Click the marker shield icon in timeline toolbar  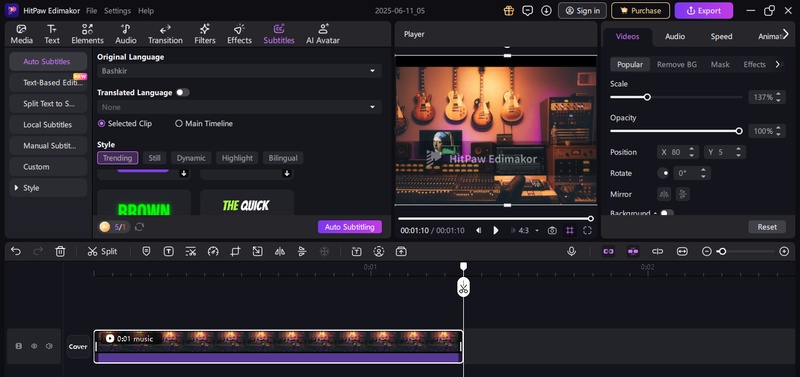click(x=146, y=251)
